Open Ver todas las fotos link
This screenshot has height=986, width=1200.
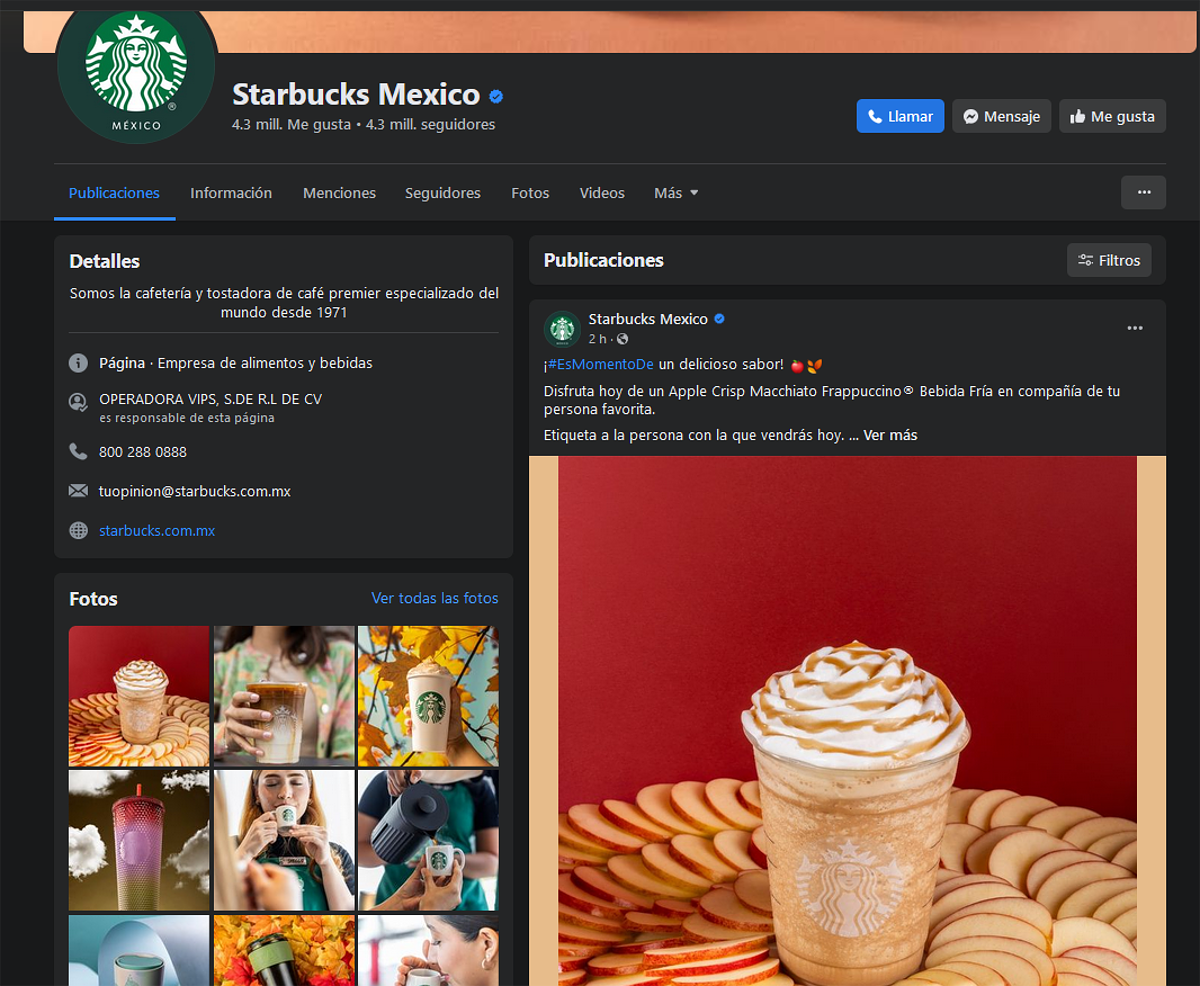(x=435, y=598)
